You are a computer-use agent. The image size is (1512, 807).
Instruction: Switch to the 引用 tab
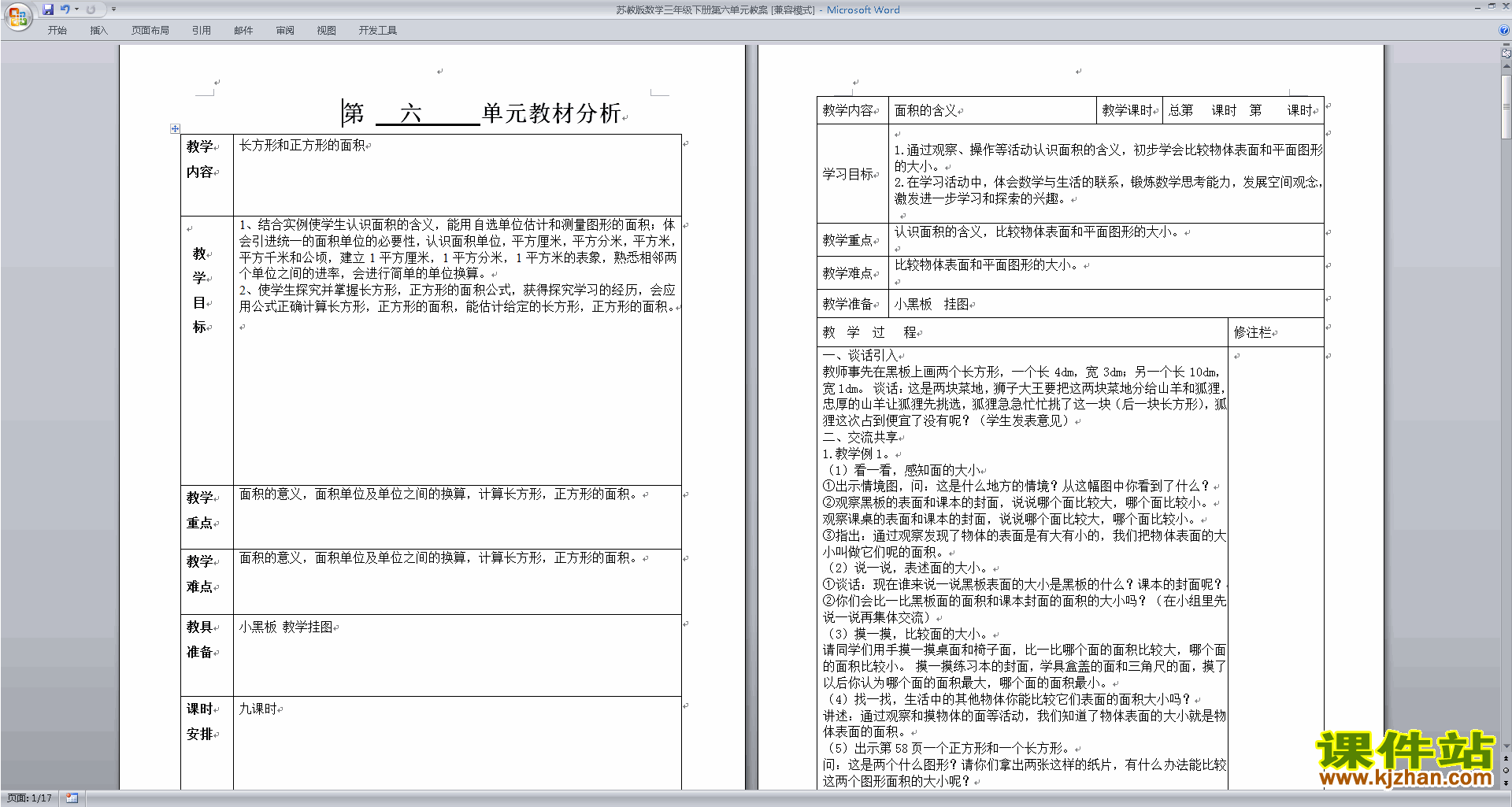202,31
